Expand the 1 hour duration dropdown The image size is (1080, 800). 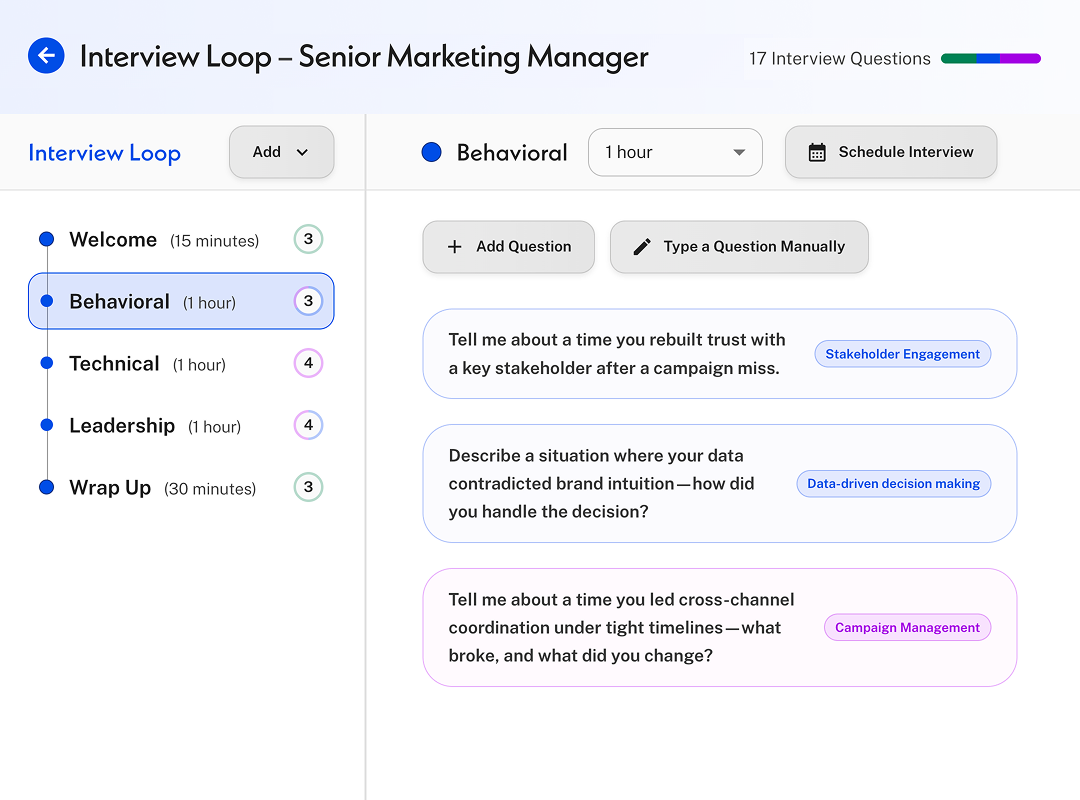tap(675, 152)
